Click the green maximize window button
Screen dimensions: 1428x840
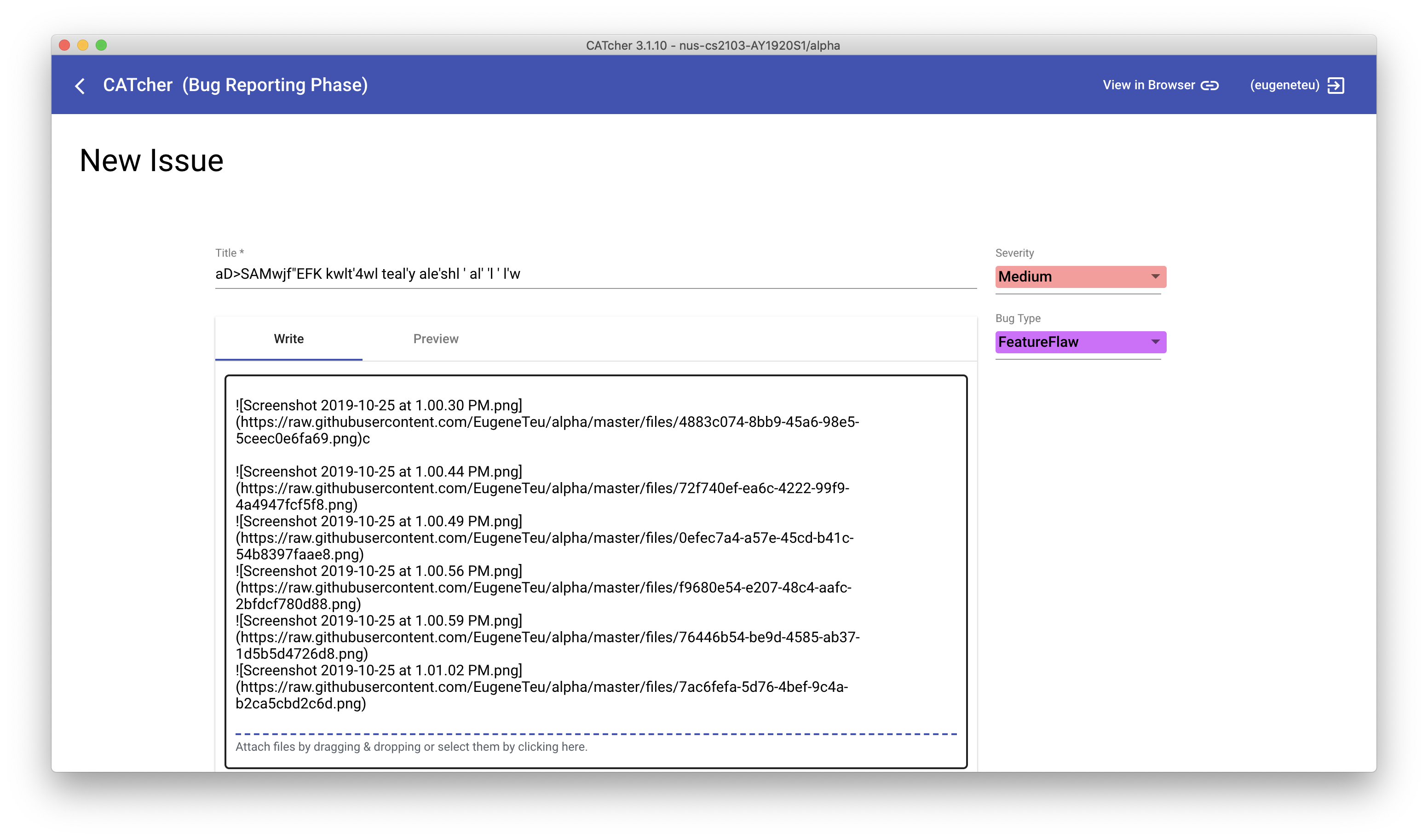point(101,46)
